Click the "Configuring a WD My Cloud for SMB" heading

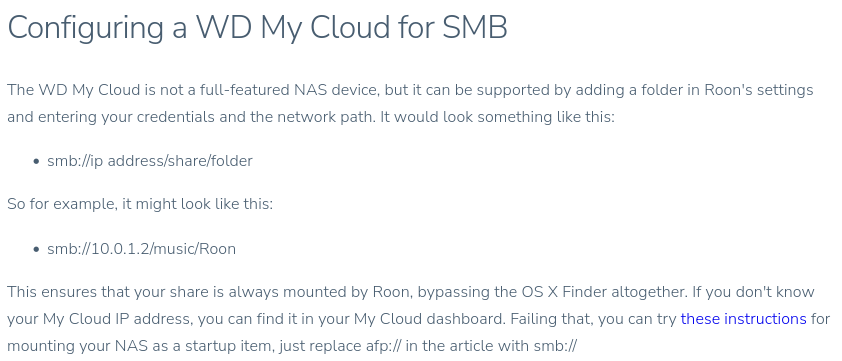(257, 27)
